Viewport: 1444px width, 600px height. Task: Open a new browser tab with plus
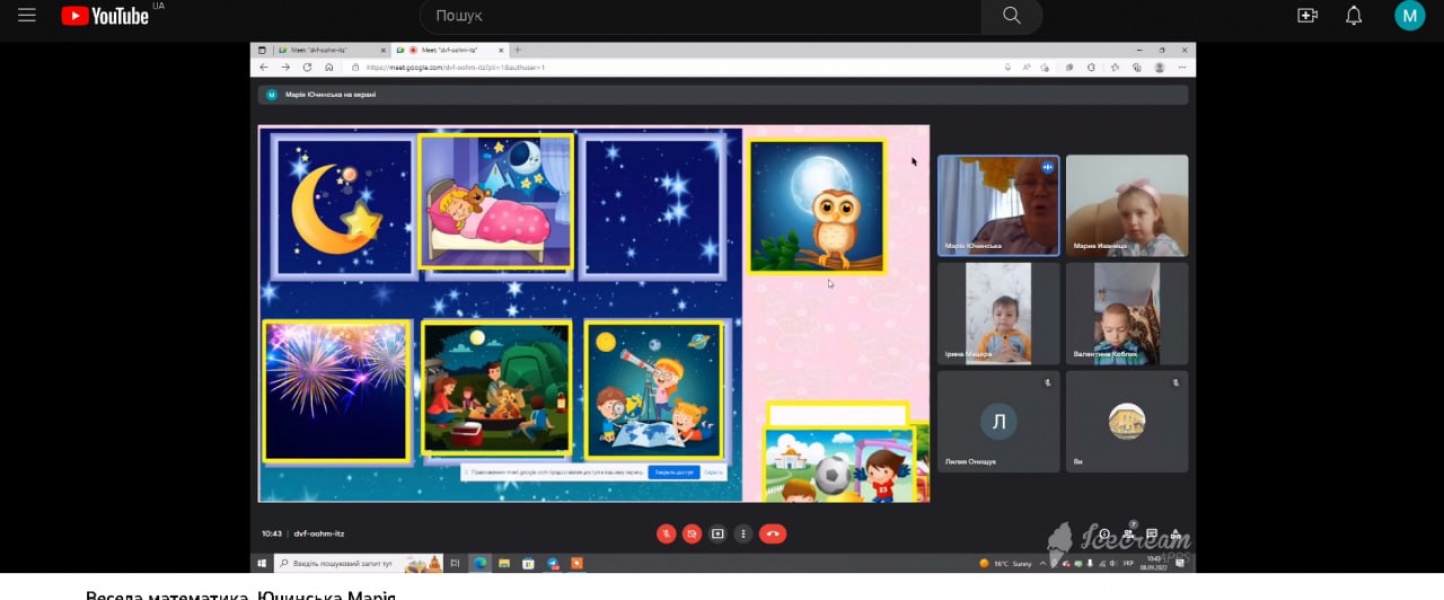coord(517,50)
